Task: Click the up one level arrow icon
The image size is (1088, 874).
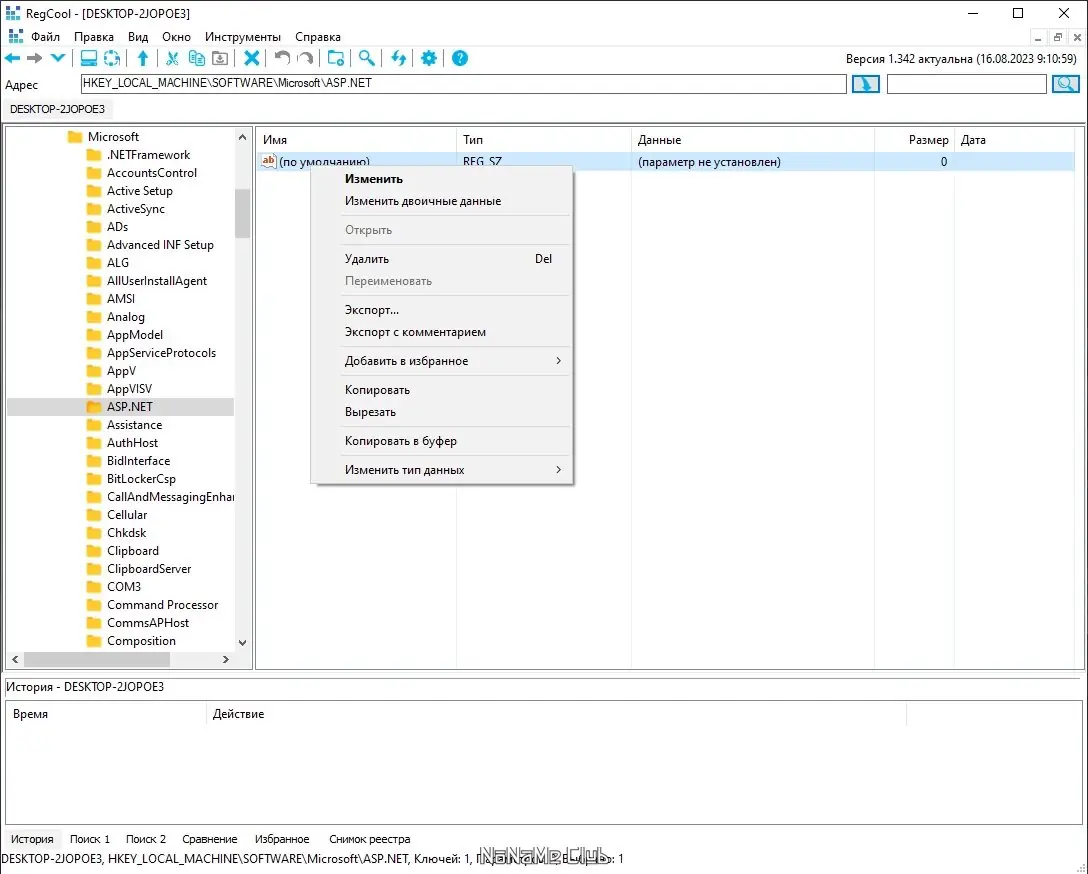Action: [x=143, y=59]
